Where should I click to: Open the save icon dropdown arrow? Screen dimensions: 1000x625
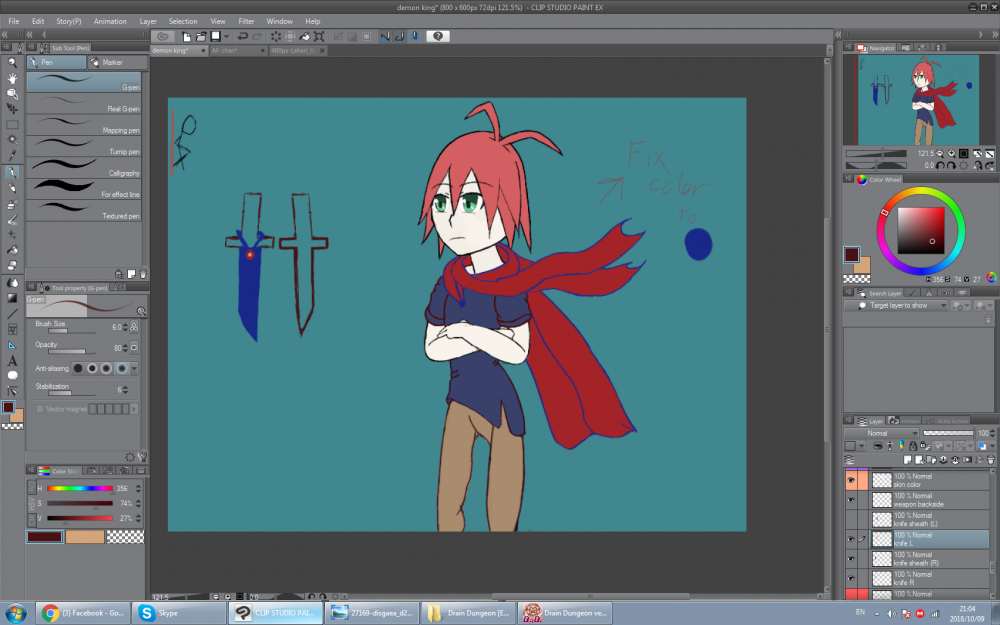226,36
